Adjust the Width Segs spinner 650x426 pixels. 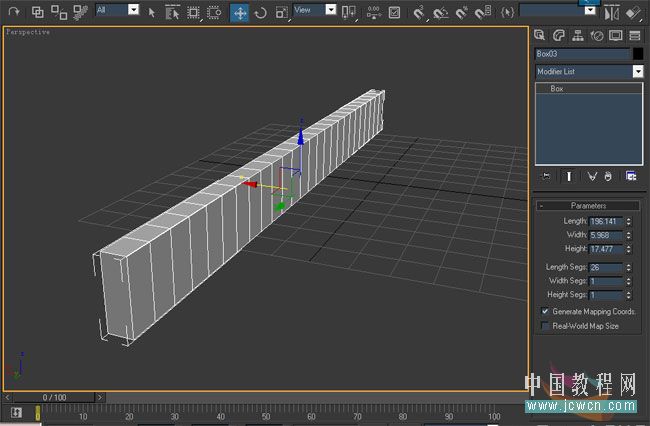(x=629, y=281)
